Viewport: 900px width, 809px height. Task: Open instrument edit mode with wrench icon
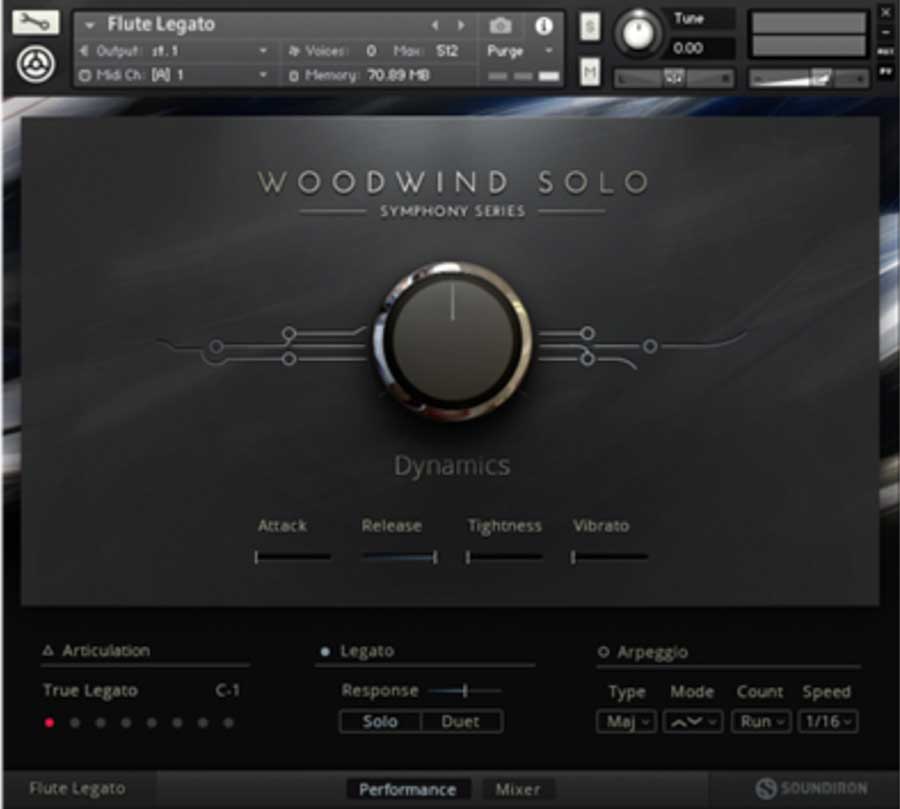pos(36,22)
